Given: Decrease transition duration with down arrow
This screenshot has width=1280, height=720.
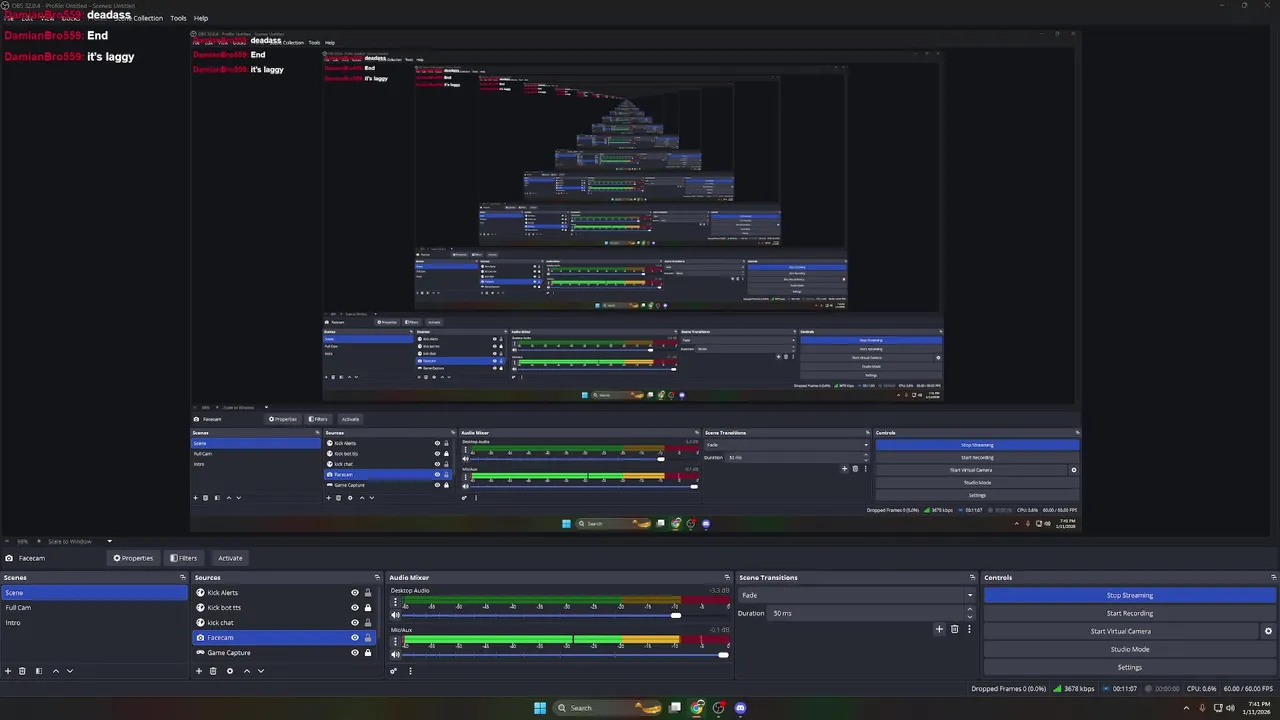Looking at the screenshot, I should tap(969, 617).
